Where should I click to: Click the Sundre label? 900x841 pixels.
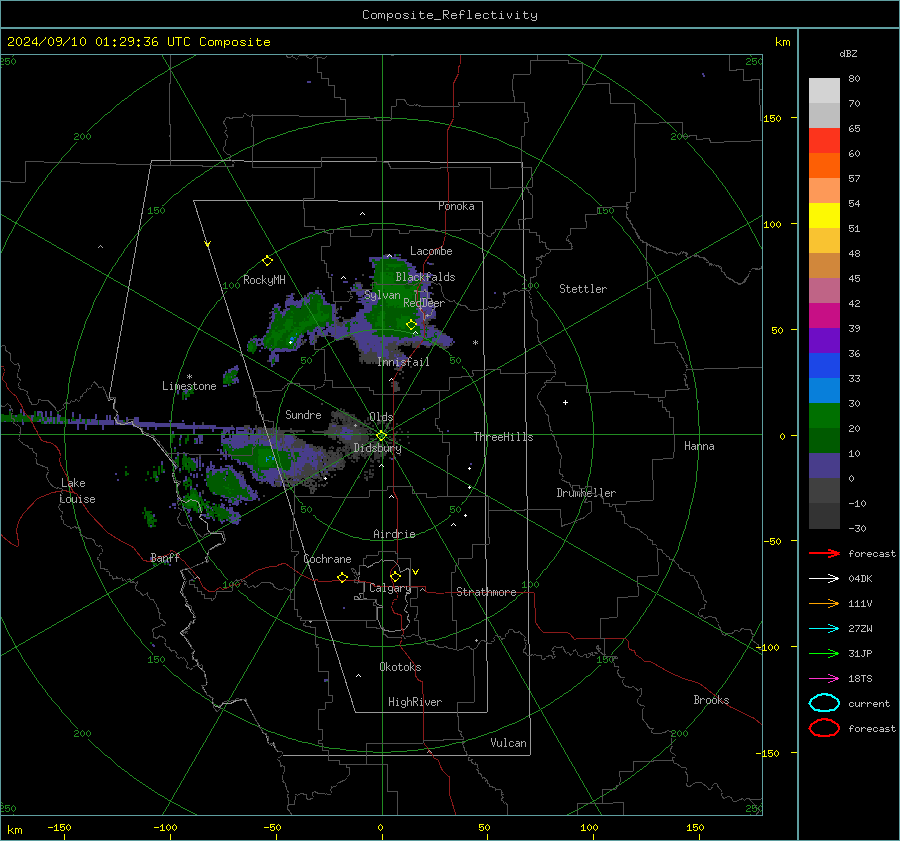pyautogui.click(x=303, y=414)
